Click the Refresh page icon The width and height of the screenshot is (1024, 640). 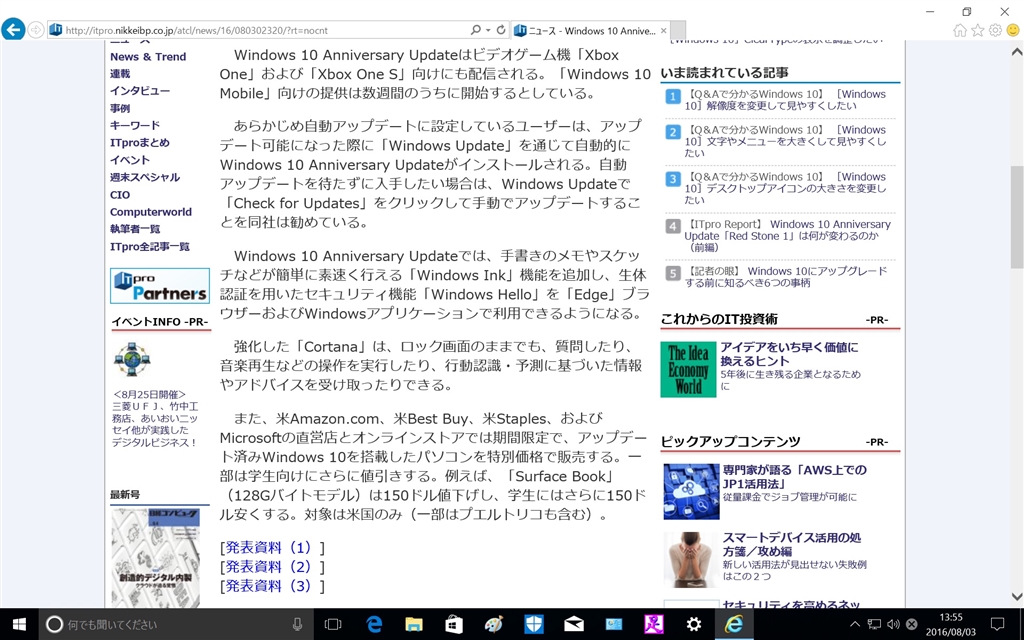click(x=501, y=30)
